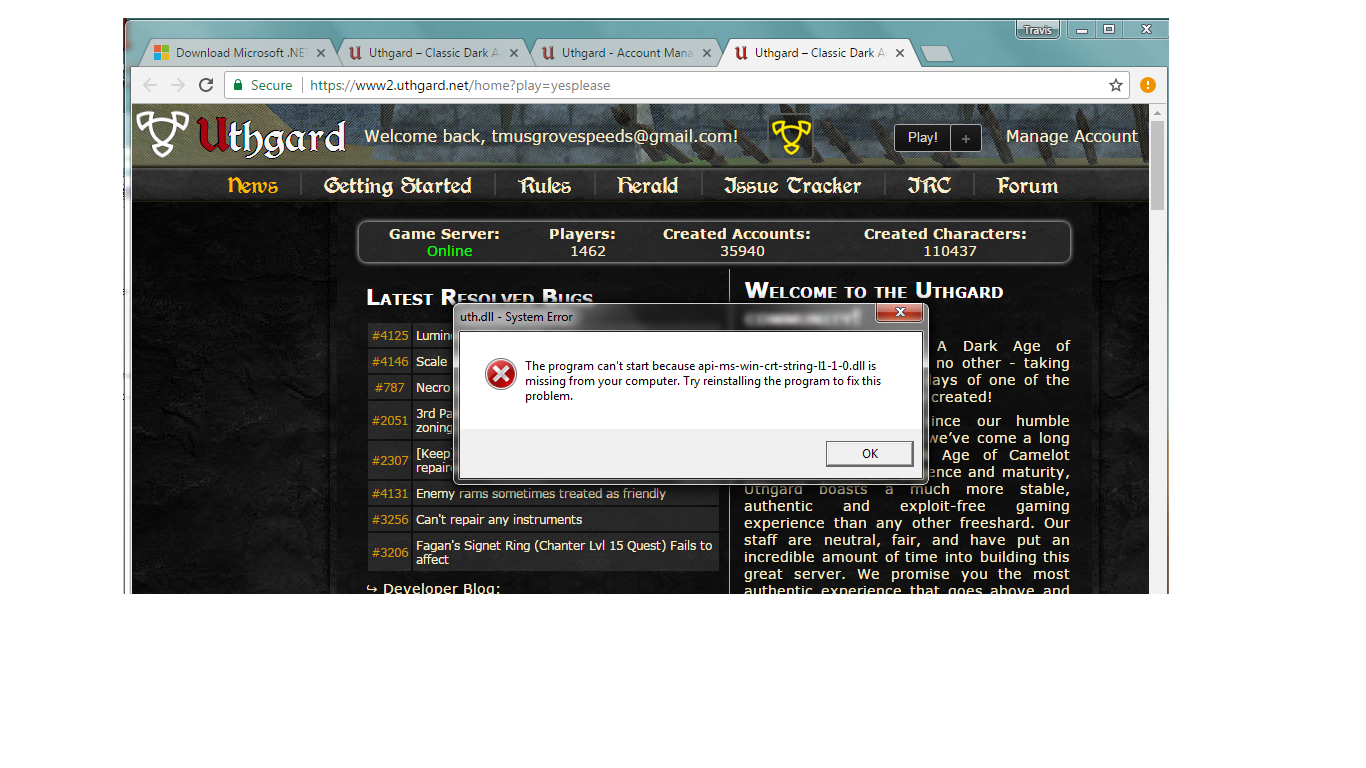Open bug #787 link

coord(392,388)
